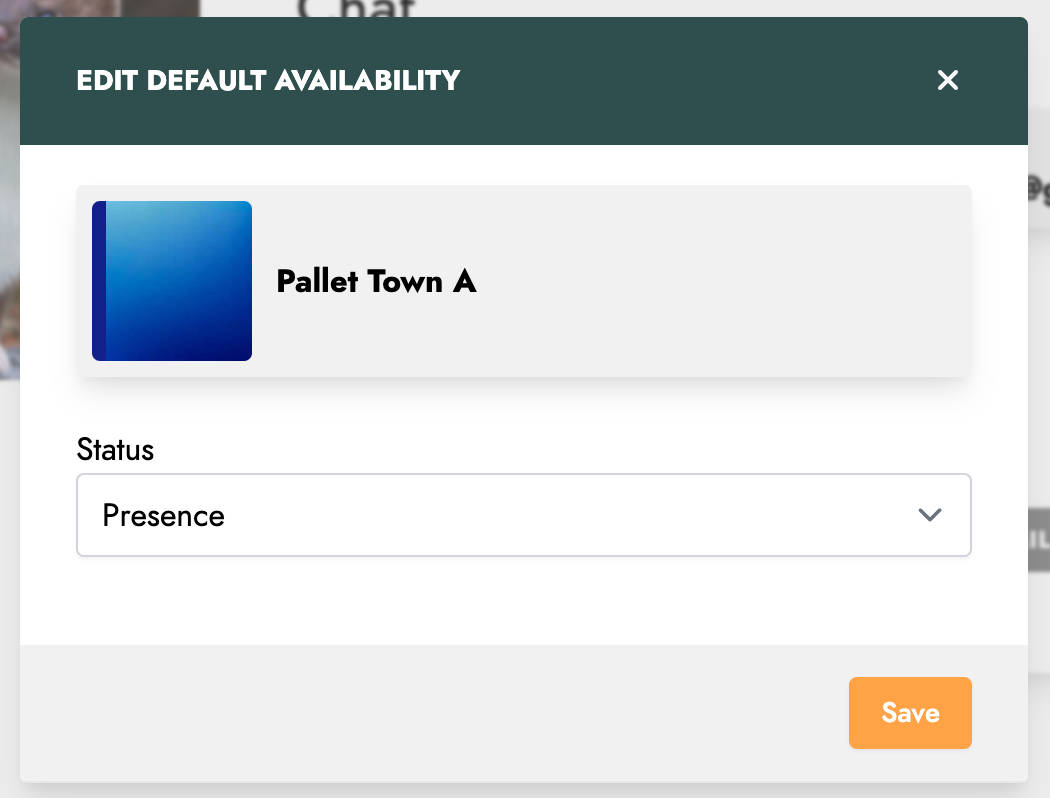Image resolution: width=1050 pixels, height=798 pixels.
Task: Open the Status dropdown
Action: tap(524, 515)
